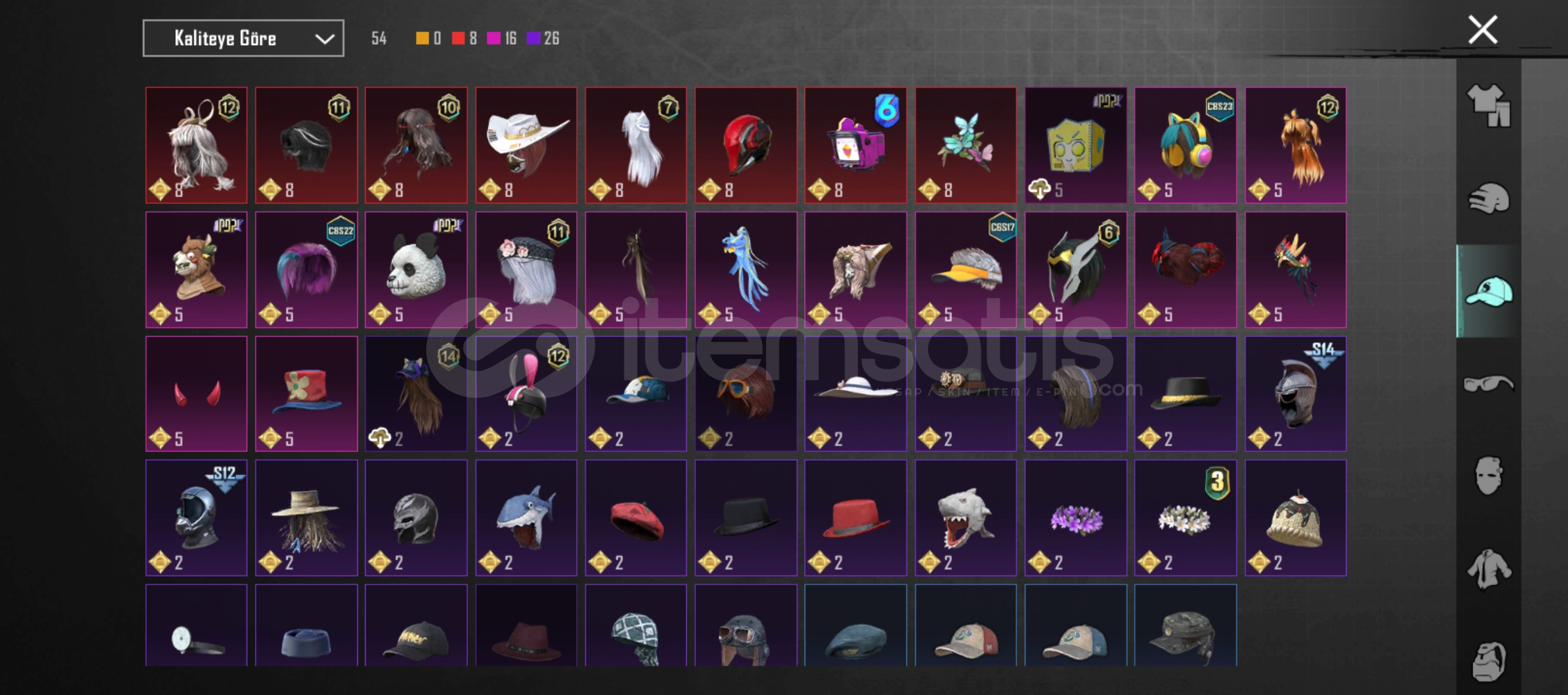
Task: Select the white cowboy hat item
Action: 526,145
